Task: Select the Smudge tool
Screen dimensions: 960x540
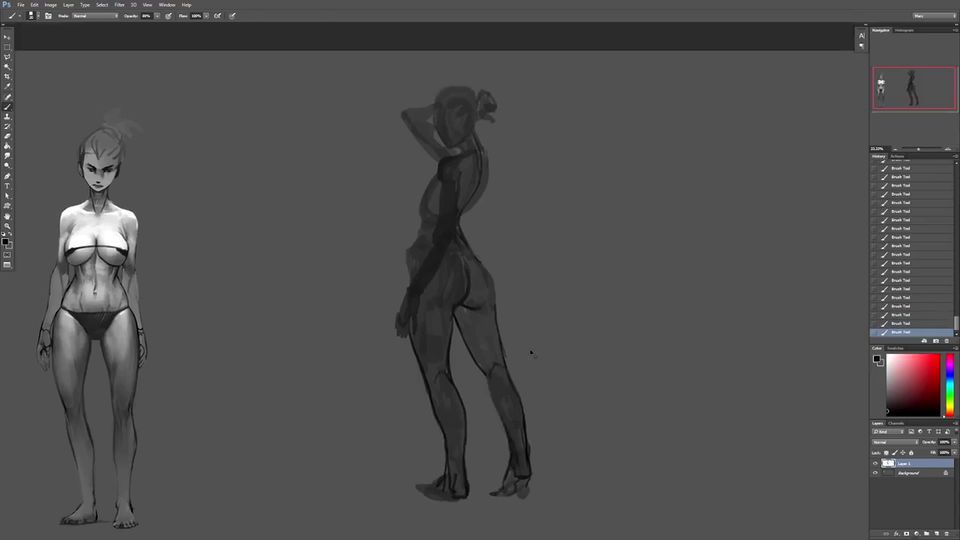Action: click(7, 156)
